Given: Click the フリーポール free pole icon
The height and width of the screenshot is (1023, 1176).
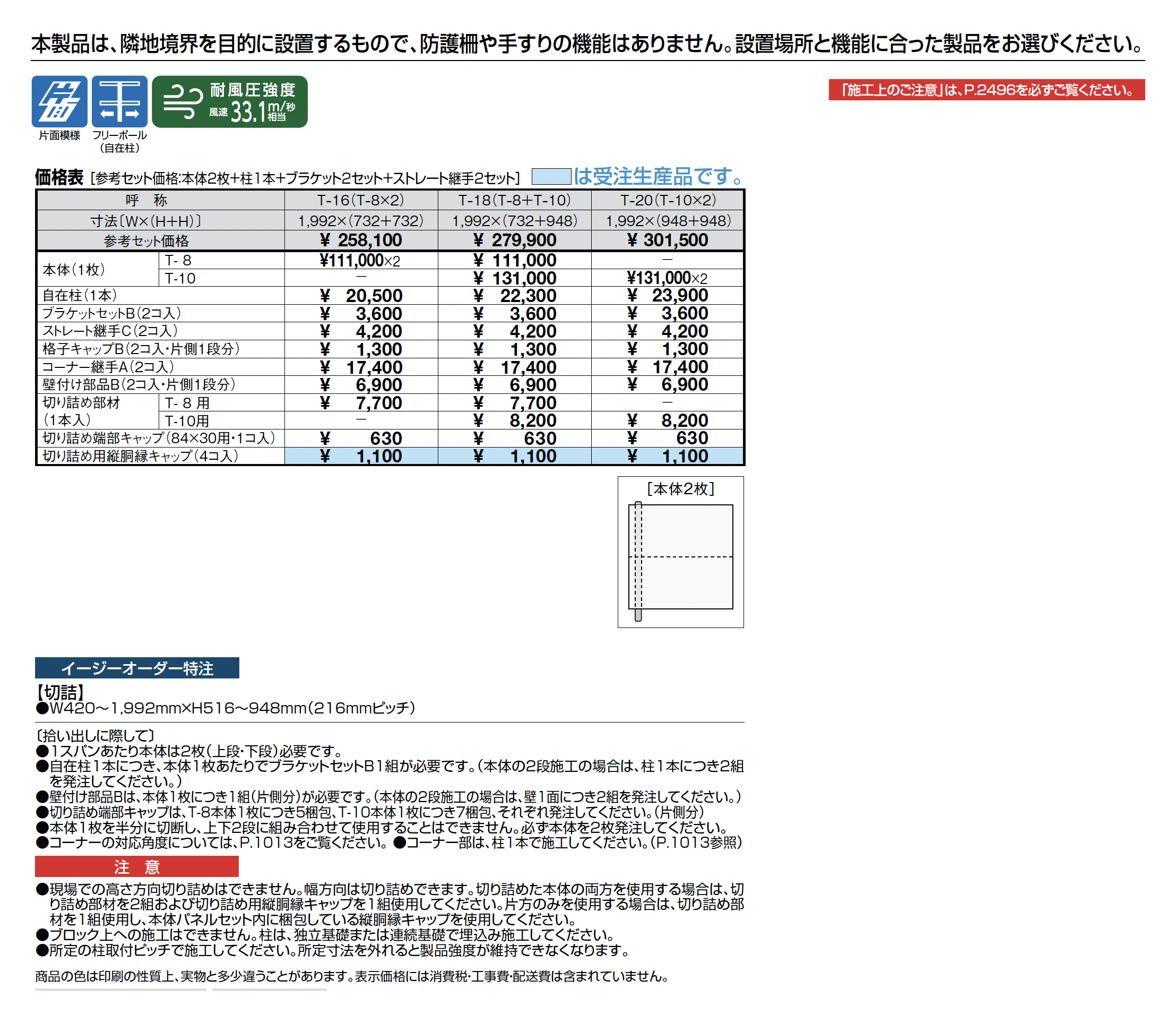Looking at the screenshot, I should [119, 101].
